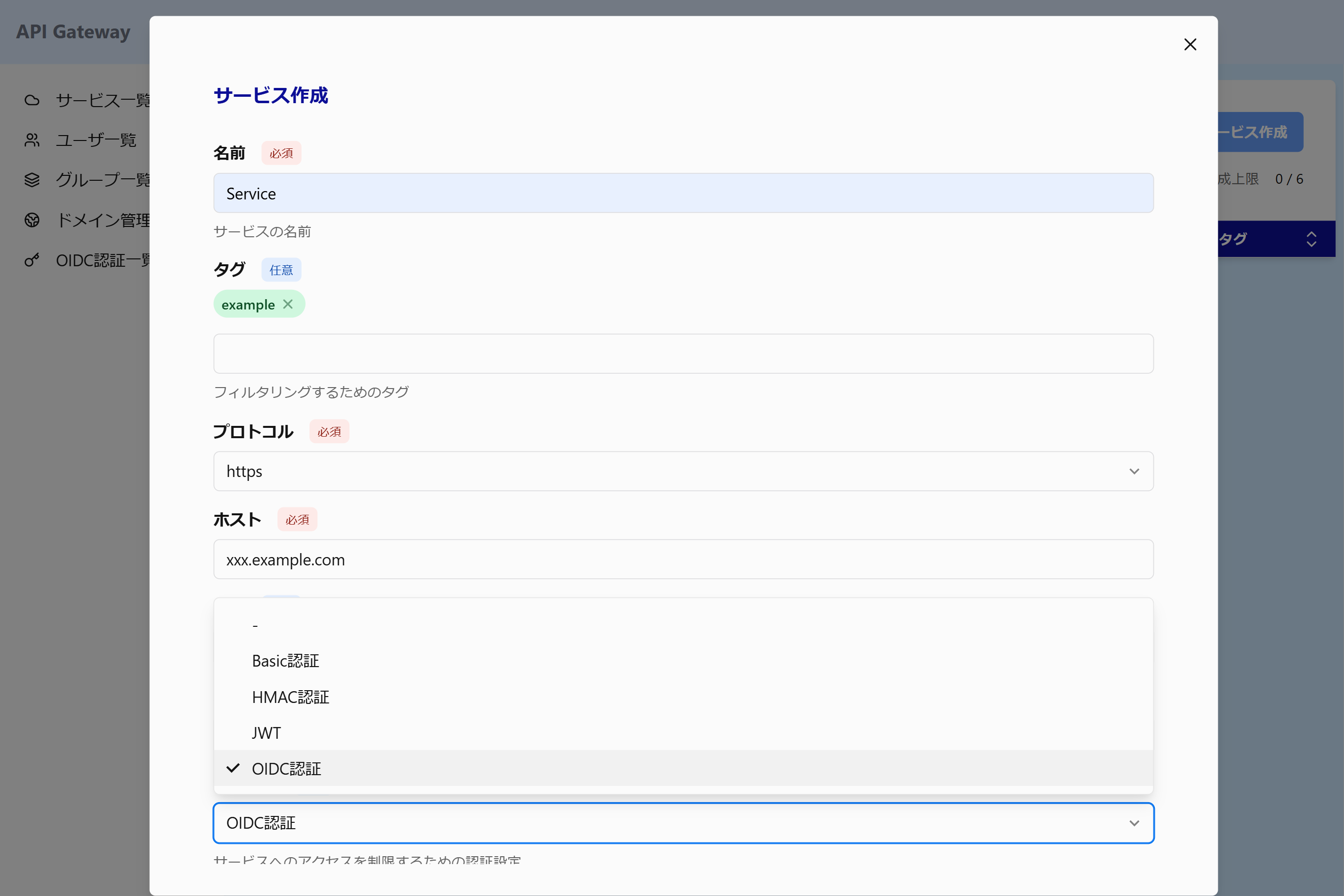
Task: Click the タグ column header
Action: coord(1232,239)
